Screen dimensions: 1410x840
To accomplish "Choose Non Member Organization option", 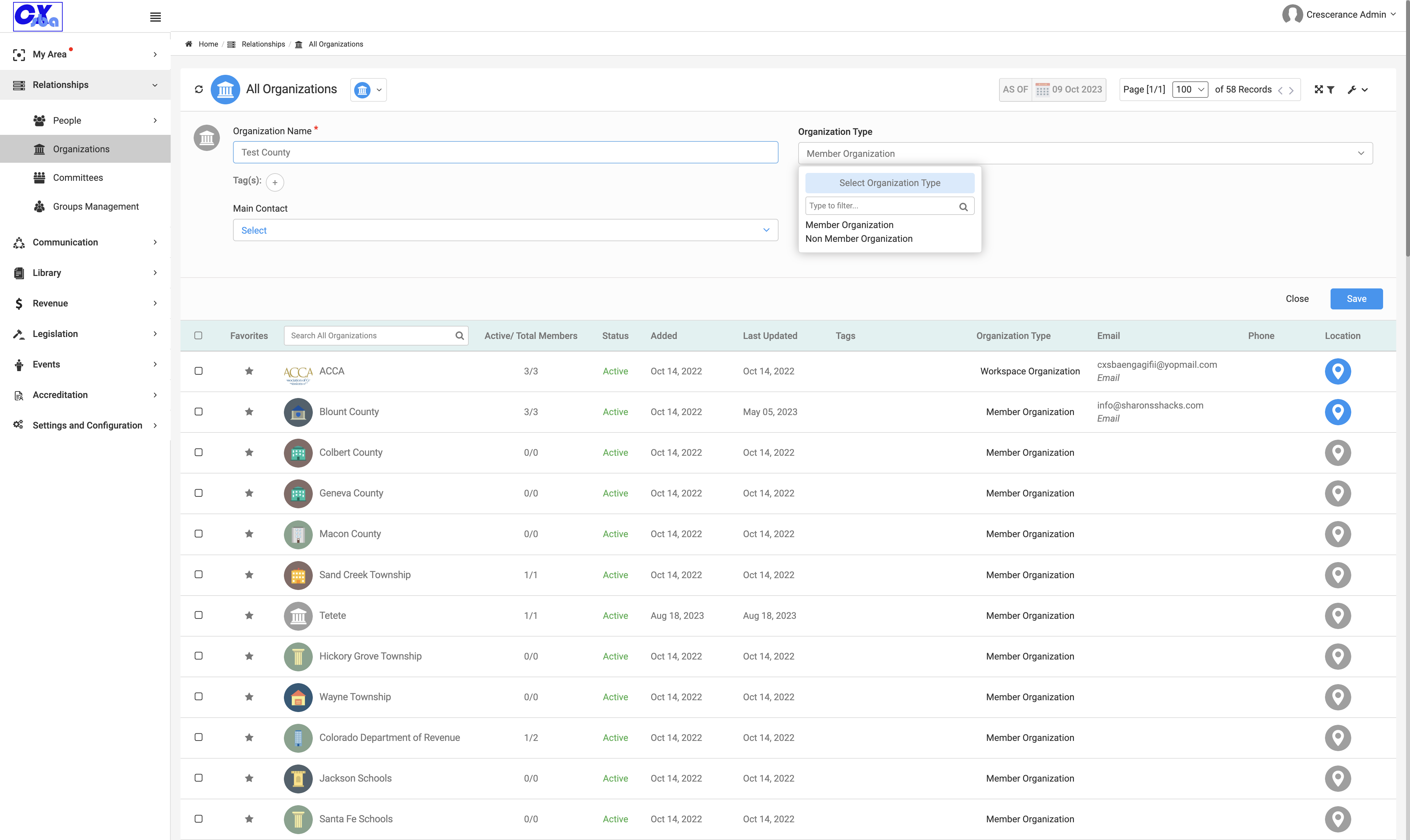I will point(859,239).
